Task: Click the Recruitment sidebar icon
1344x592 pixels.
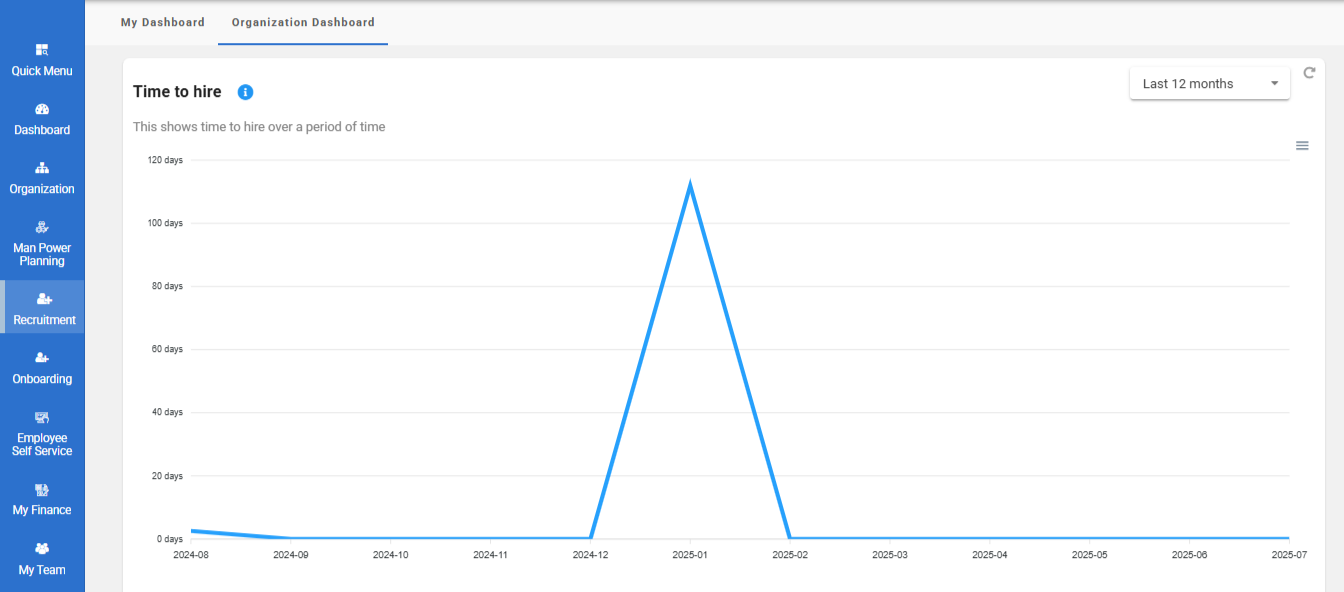Action: tap(43, 298)
